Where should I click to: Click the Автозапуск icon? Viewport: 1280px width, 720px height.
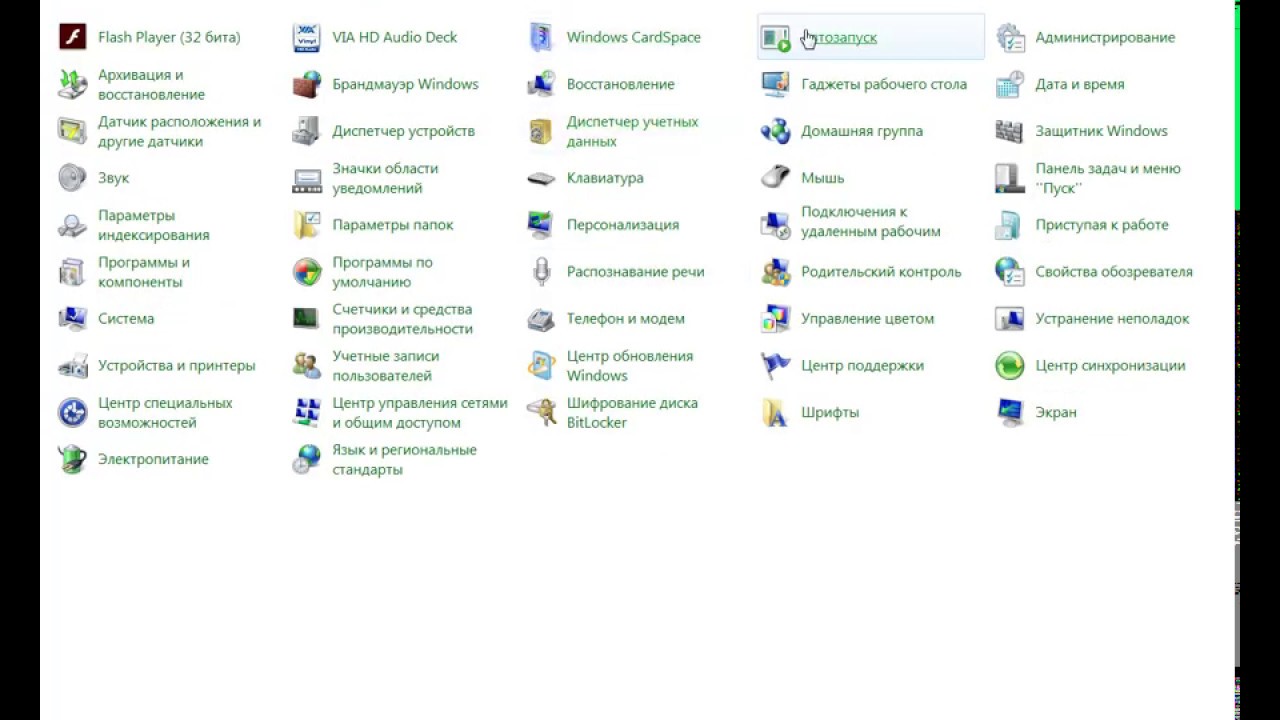coord(775,38)
